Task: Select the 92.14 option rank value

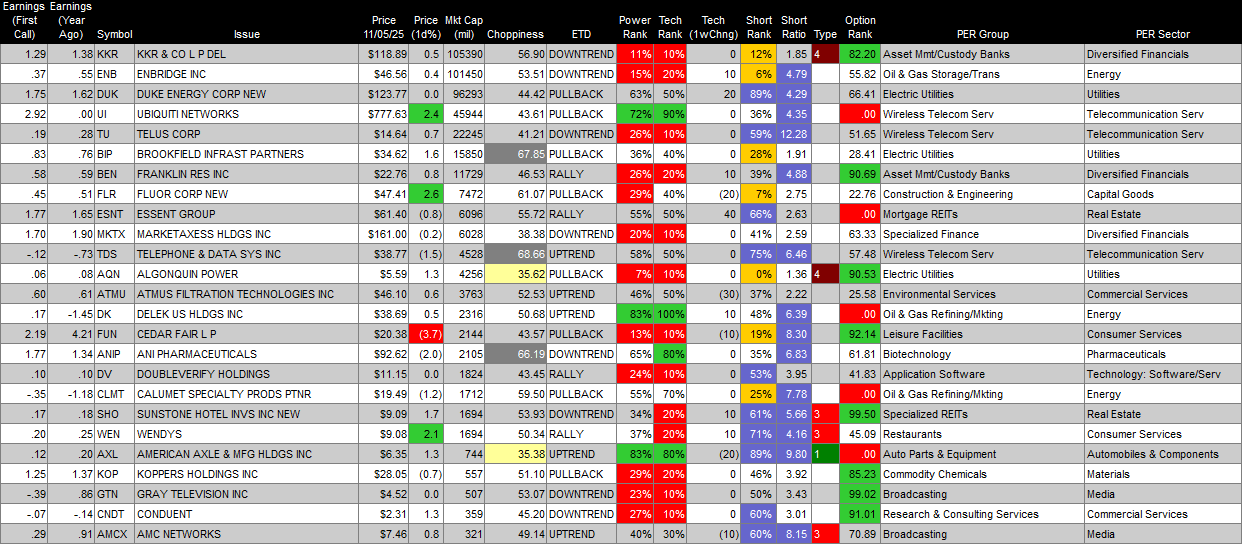Action: tap(860, 334)
